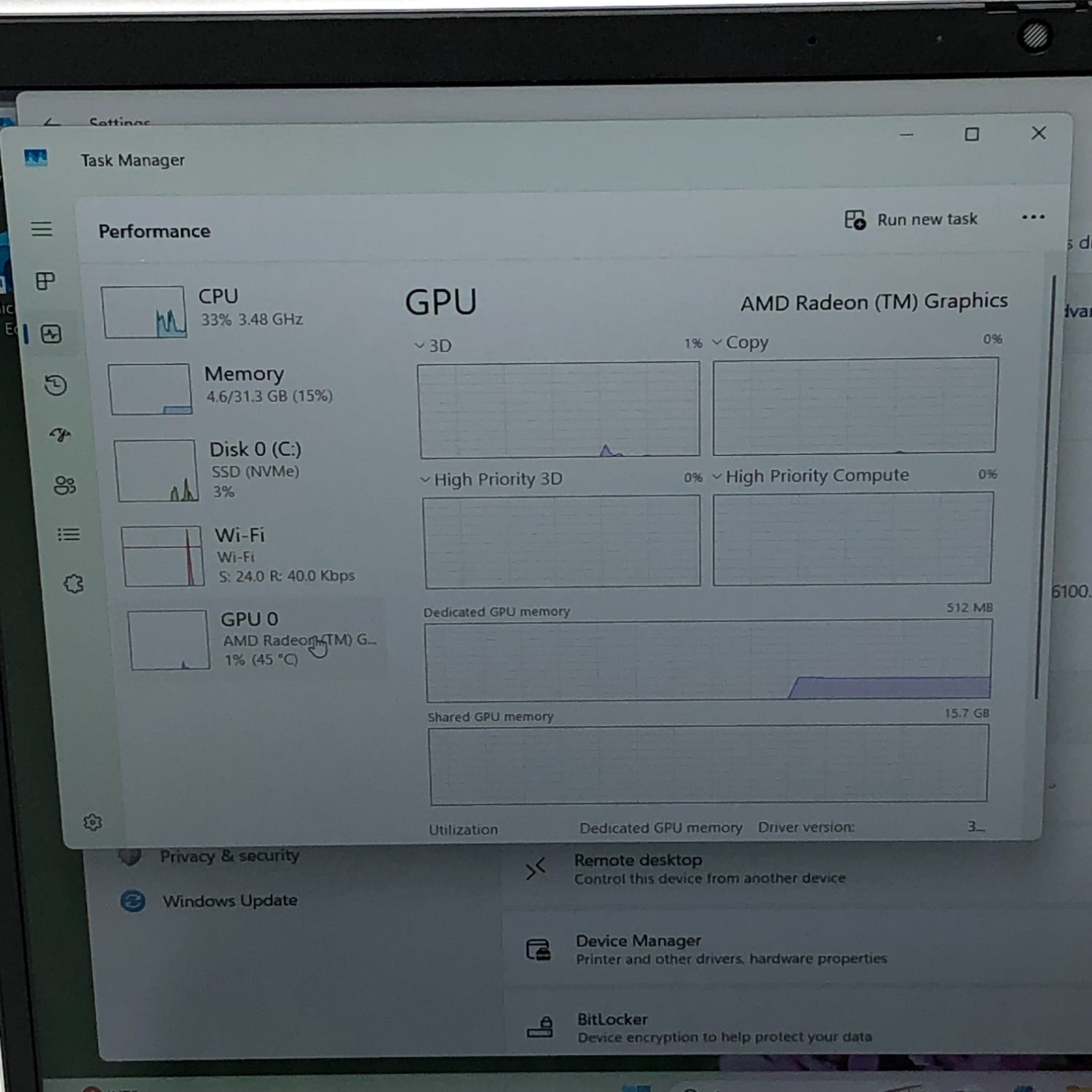The image size is (1092, 1092).
Task: Open the hamburger navigation menu
Action: coord(41,229)
